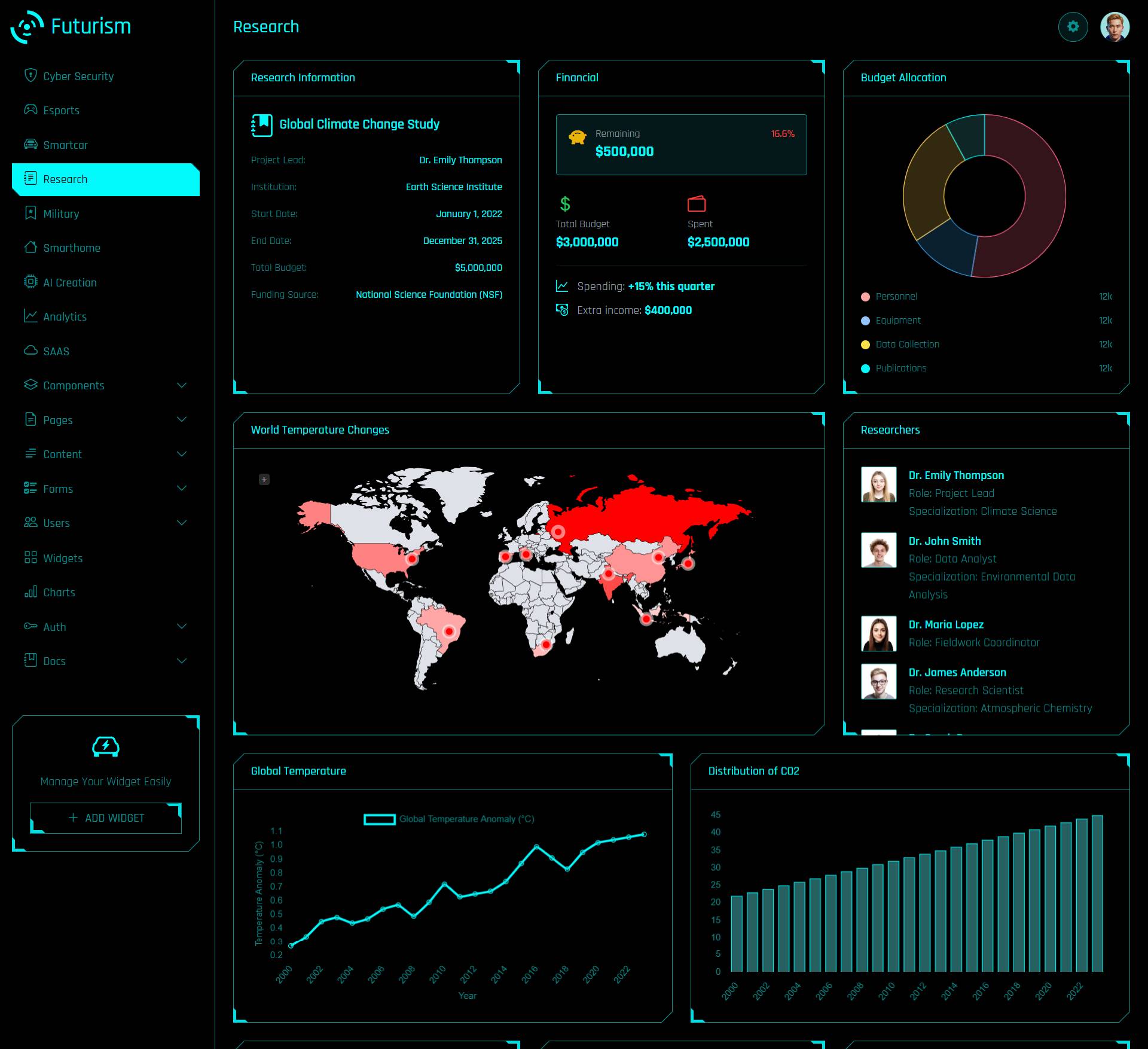Click the Charts sidebar icon
This screenshot has height=1049, width=1148.
29,592
